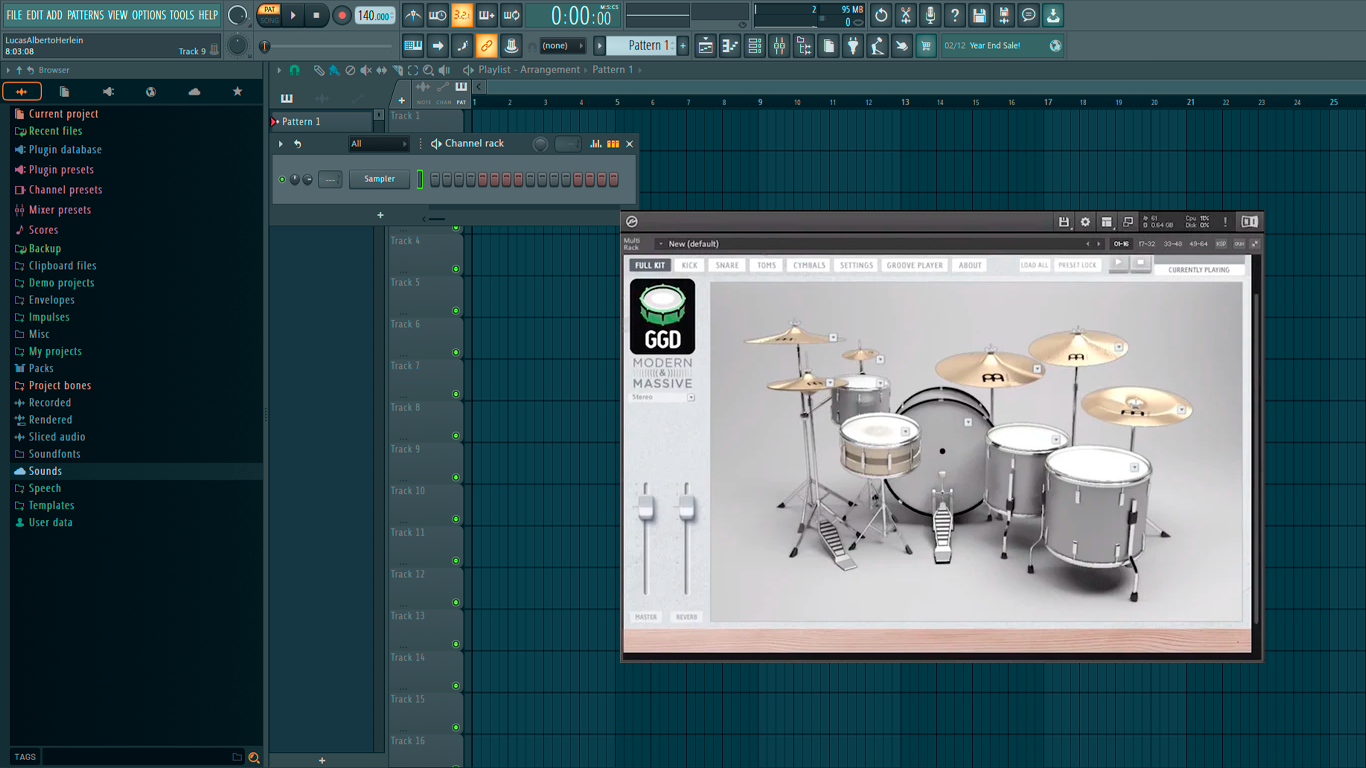The height and width of the screenshot is (768, 1366).
Task: Click the render audio export icon
Action: pyautogui.click(x=1004, y=15)
